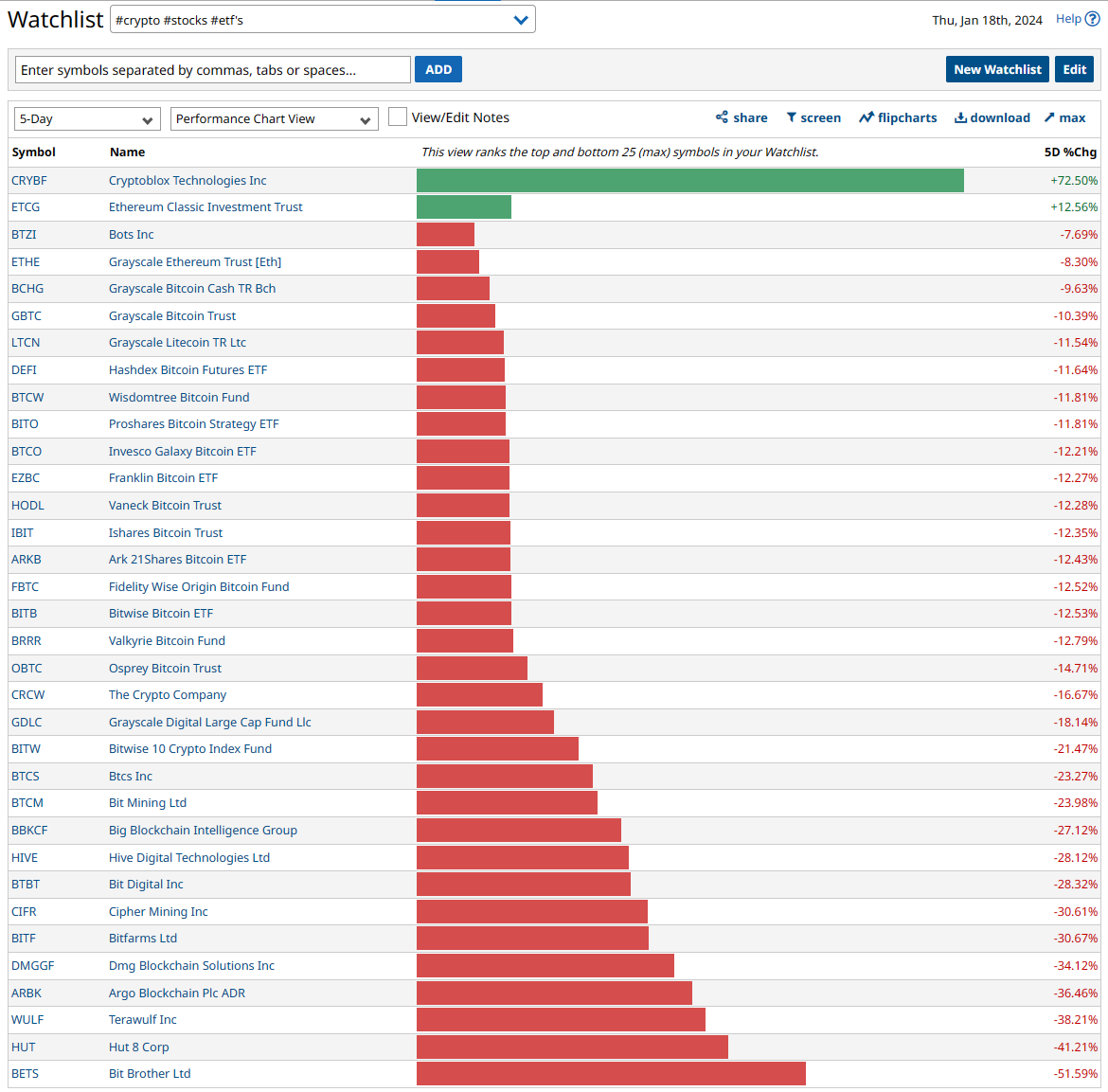Click the green ETCG performance bar

(x=463, y=207)
